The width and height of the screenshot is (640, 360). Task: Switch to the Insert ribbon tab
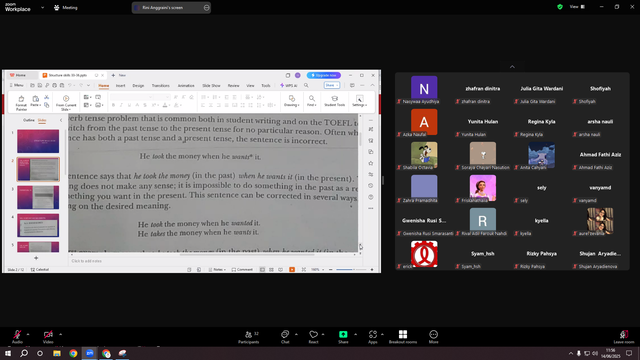120,86
